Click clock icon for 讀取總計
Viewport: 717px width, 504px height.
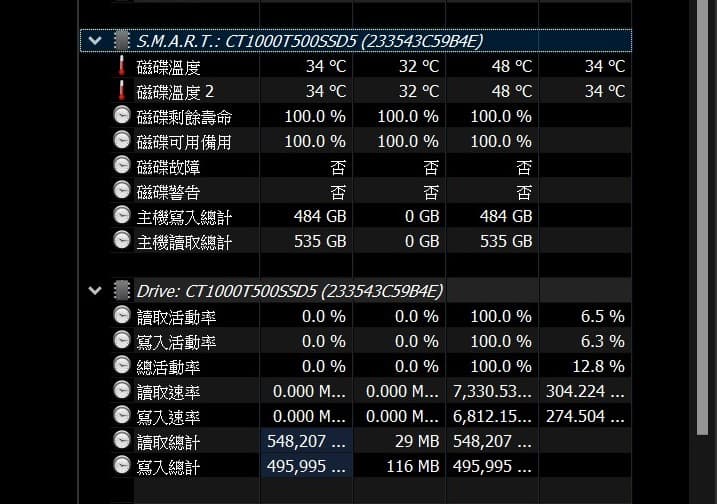(122, 440)
